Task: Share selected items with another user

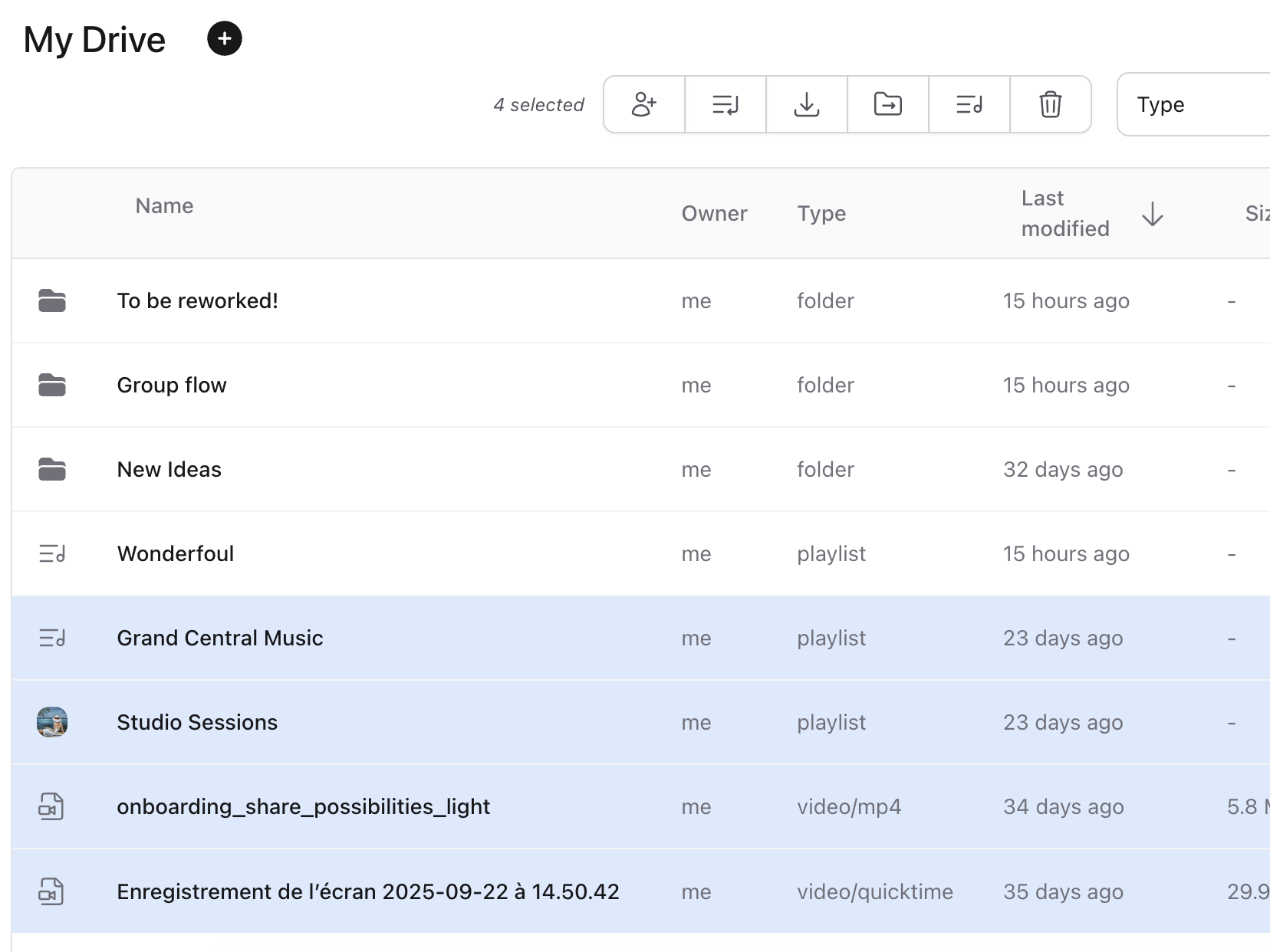Action: point(643,104)
